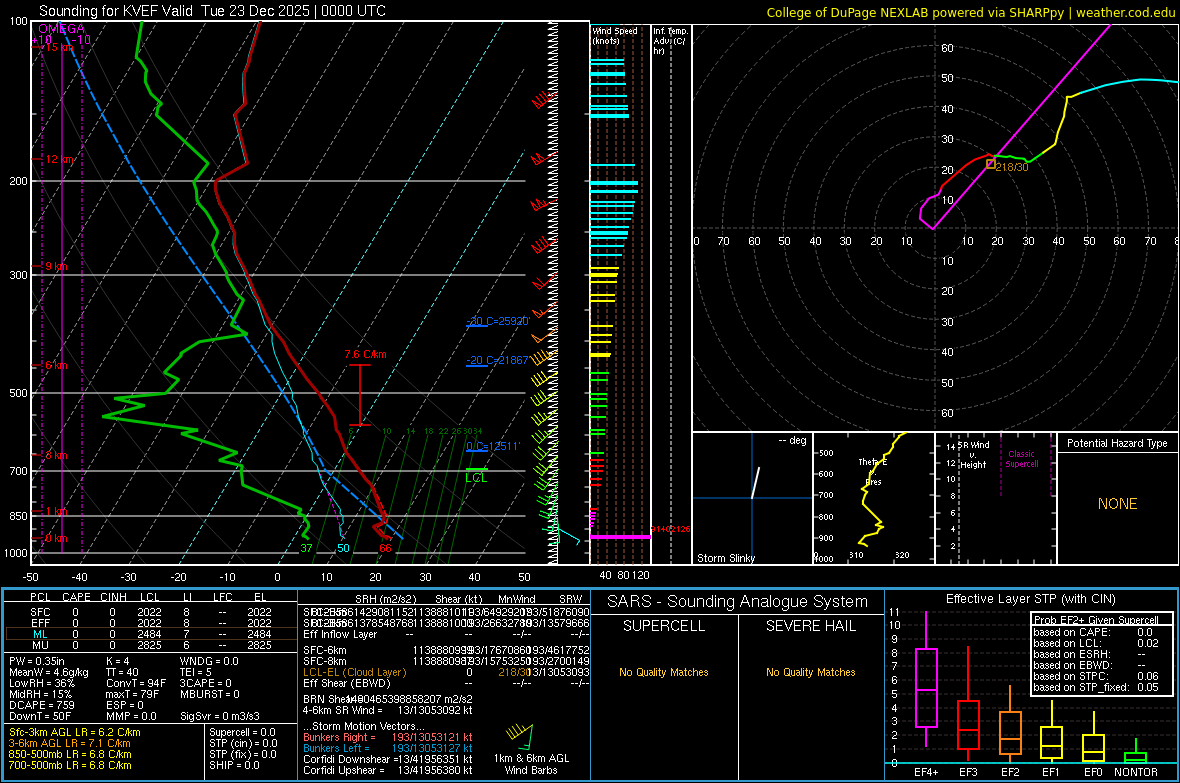Click the -30 C=25920' level label

[x=498, y=321]
